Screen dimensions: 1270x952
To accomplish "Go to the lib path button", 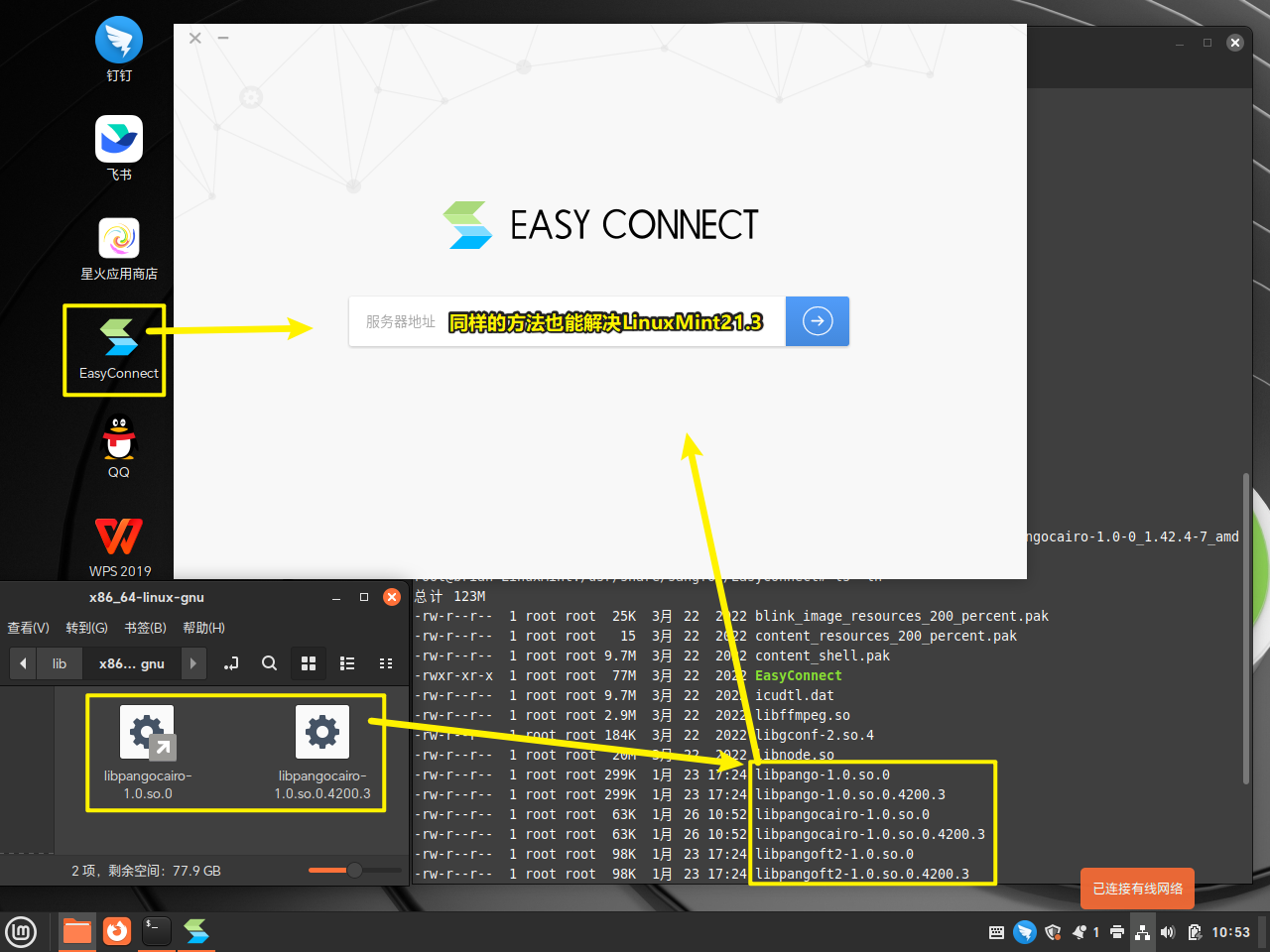I will (x=60, y=663).
